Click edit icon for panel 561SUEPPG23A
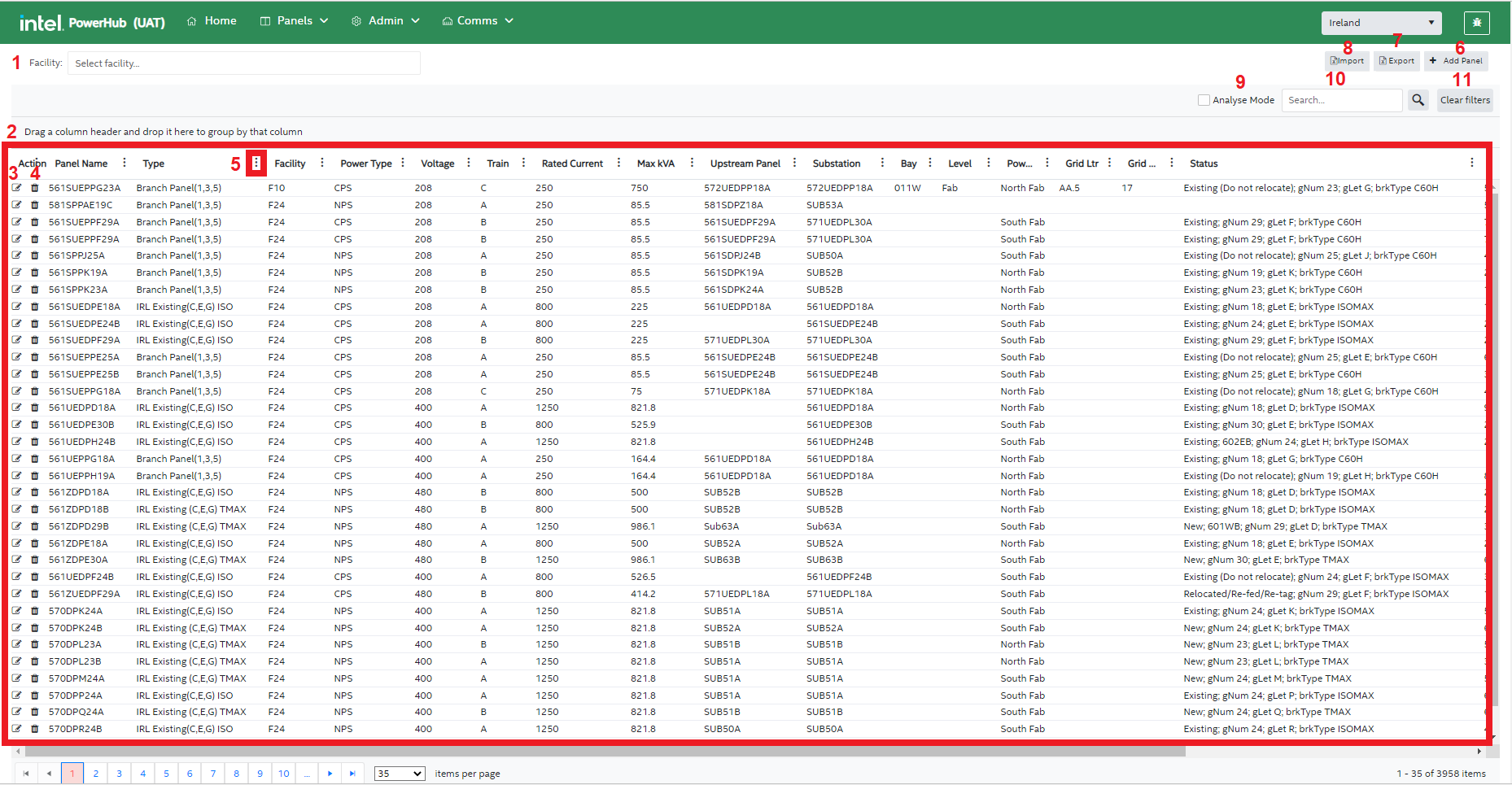 pyautogui.click(x=17, y=188)
